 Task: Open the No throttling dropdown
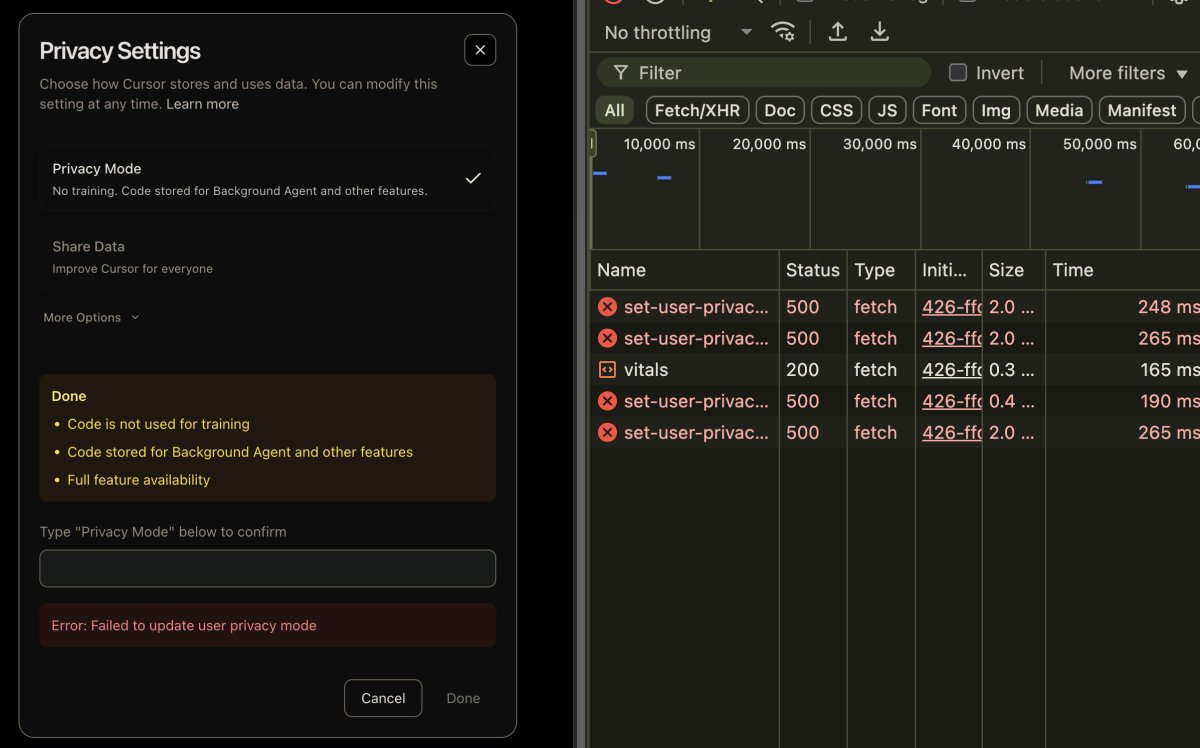click(x=677, y=33)
